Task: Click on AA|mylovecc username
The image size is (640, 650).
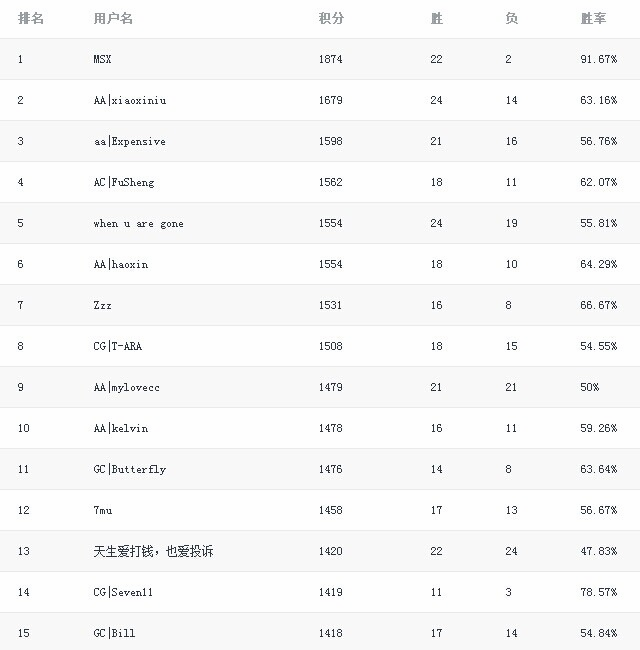Action: point(126,388)
